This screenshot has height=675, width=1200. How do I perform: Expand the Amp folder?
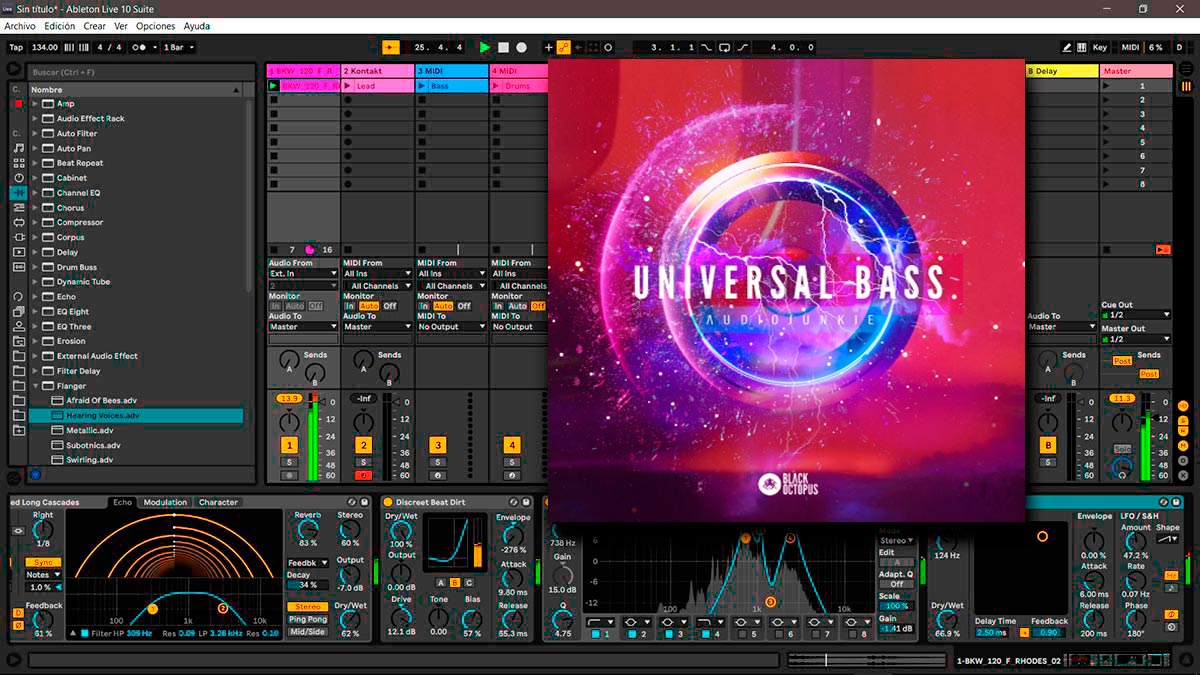(x=35, y=104)
